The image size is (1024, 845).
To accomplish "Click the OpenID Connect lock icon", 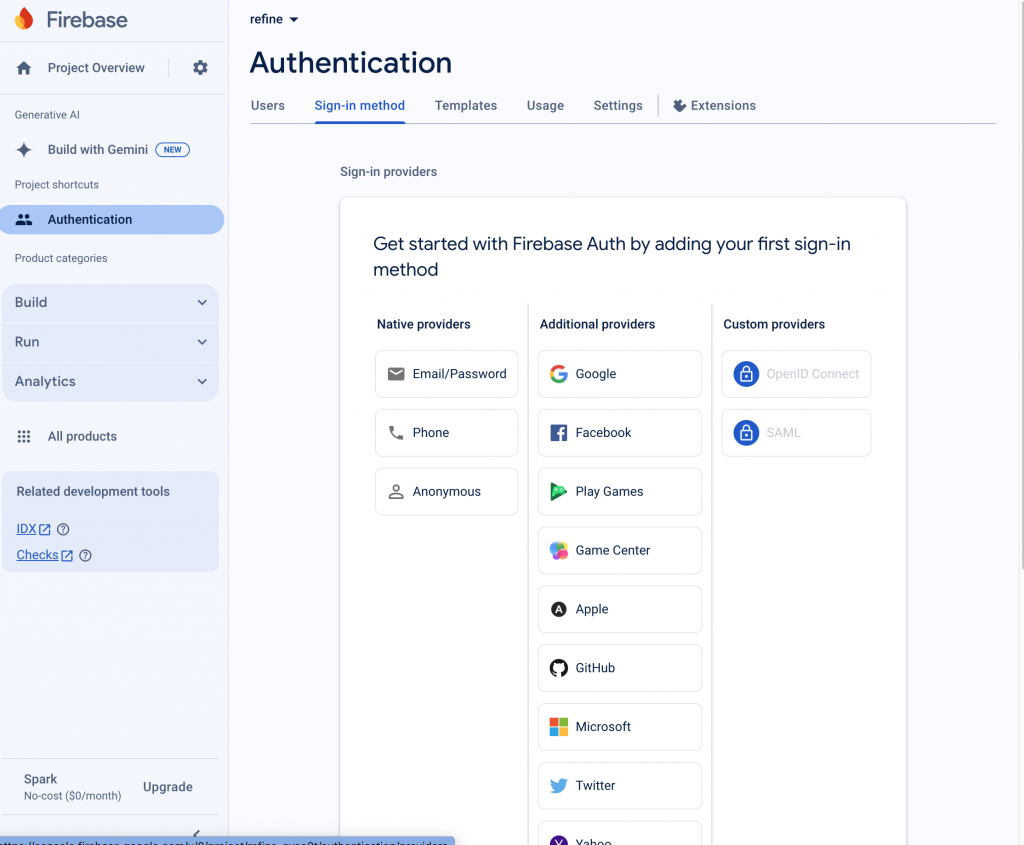I will (x=746, y=374).
